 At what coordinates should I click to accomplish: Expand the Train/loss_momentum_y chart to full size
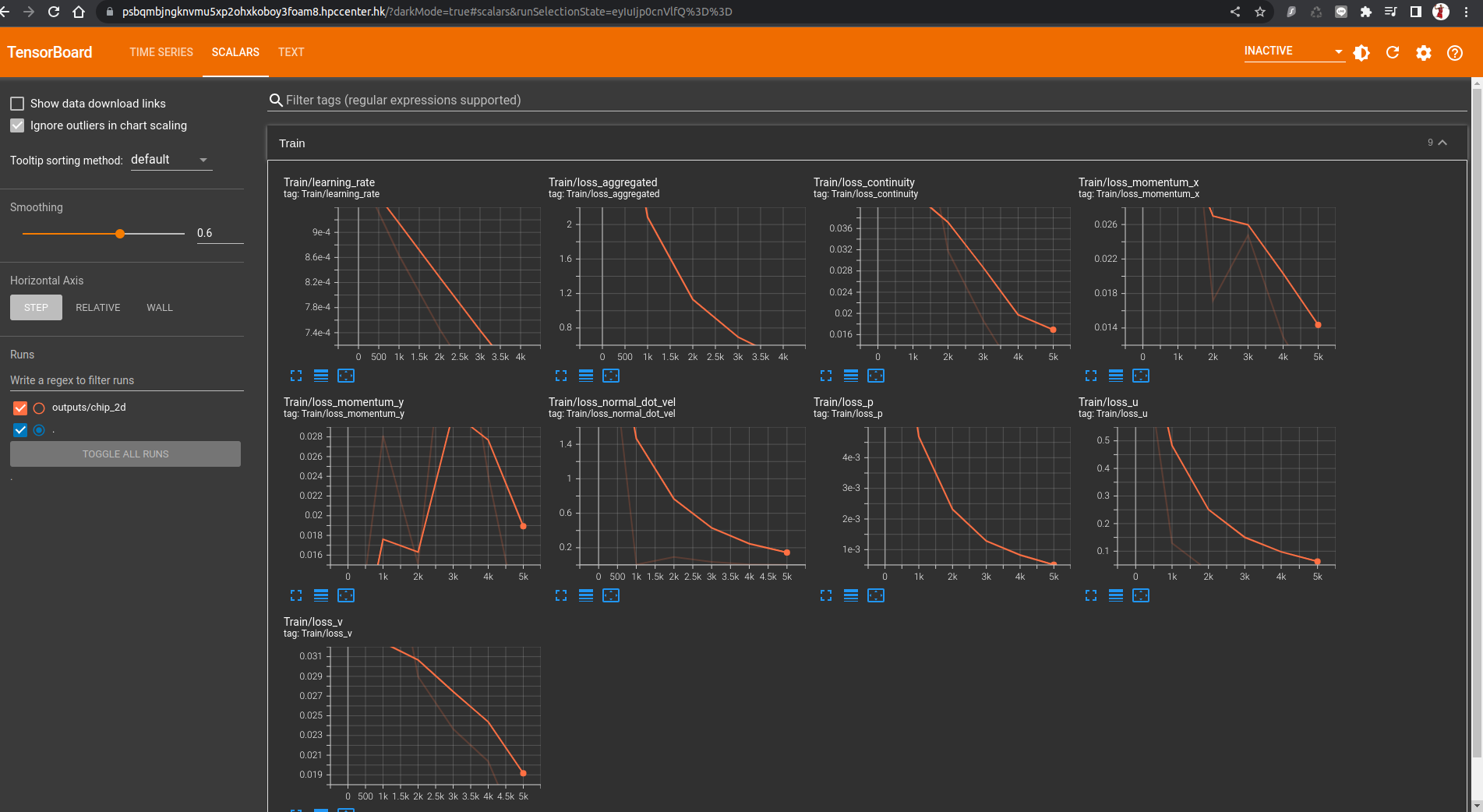[296, 595]
